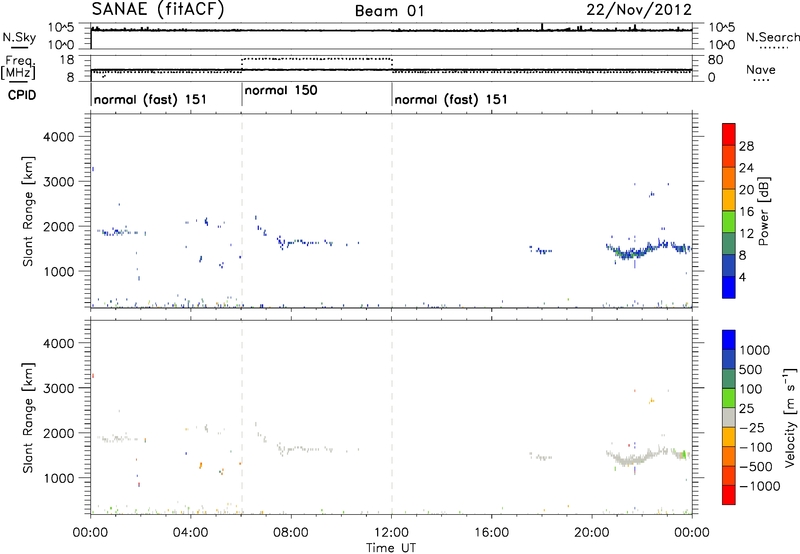The image size is (800, 554).
Task: Click the Slant Range label of velocity panel
Action: (x=28, y=418)
